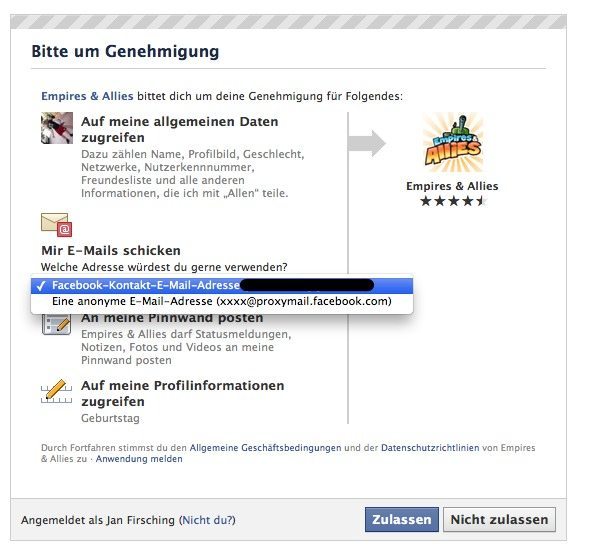Select Facebook-Kontakt-E-Mail-Adresse option
Viewport: 591px width, 560px height.
pyautogui.click(x=222, y=286)
